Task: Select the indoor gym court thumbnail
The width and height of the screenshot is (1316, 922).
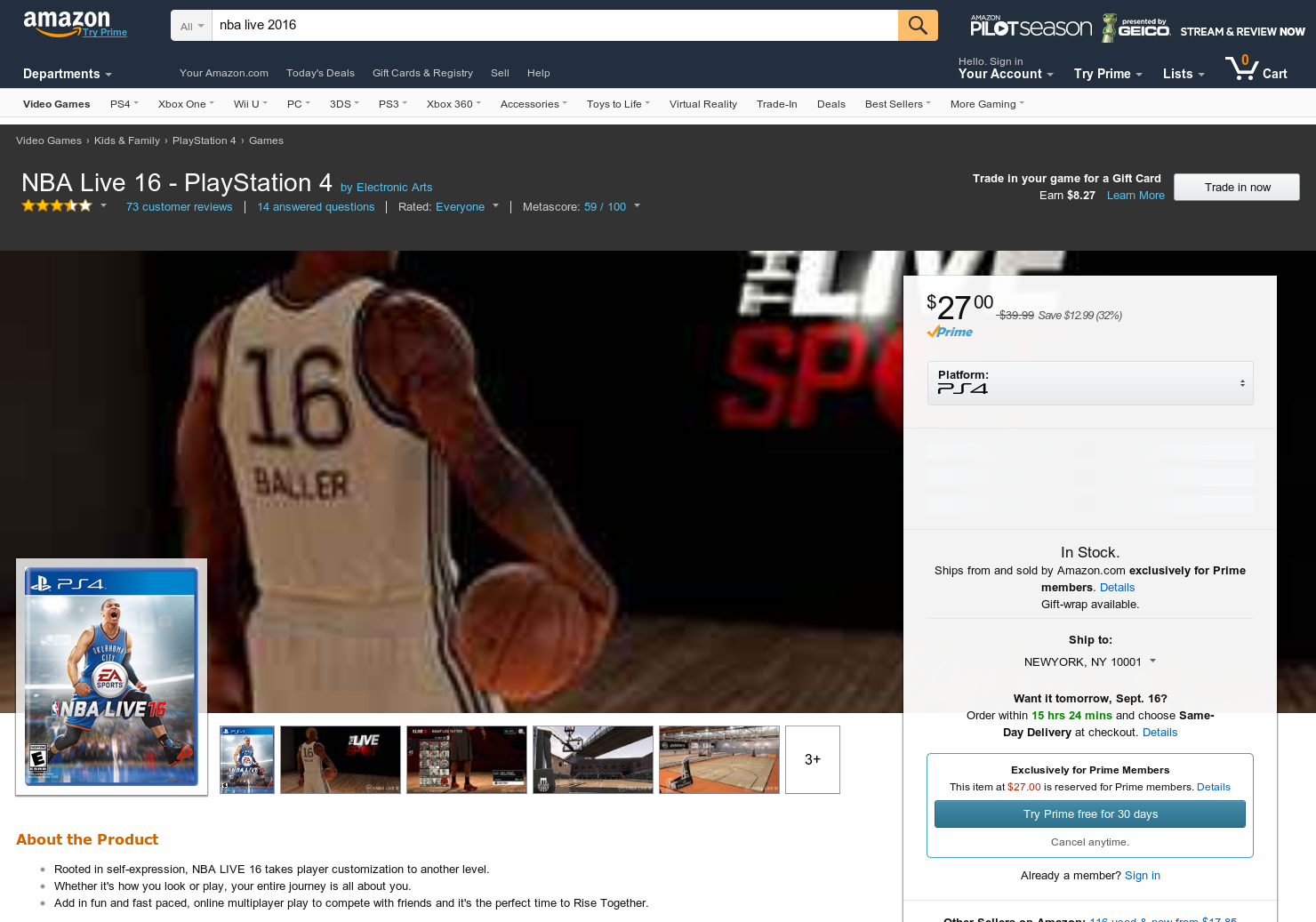Action: tap(718, 759)
